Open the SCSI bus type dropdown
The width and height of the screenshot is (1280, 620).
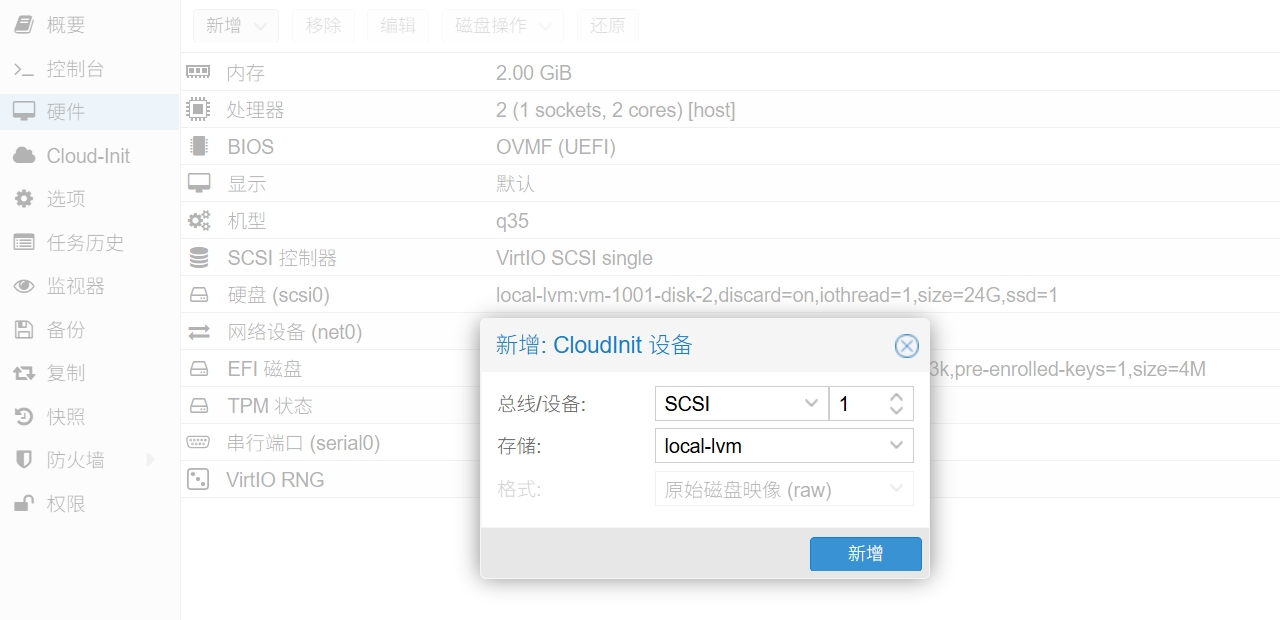pyautogui.click(x=741, y=404)
